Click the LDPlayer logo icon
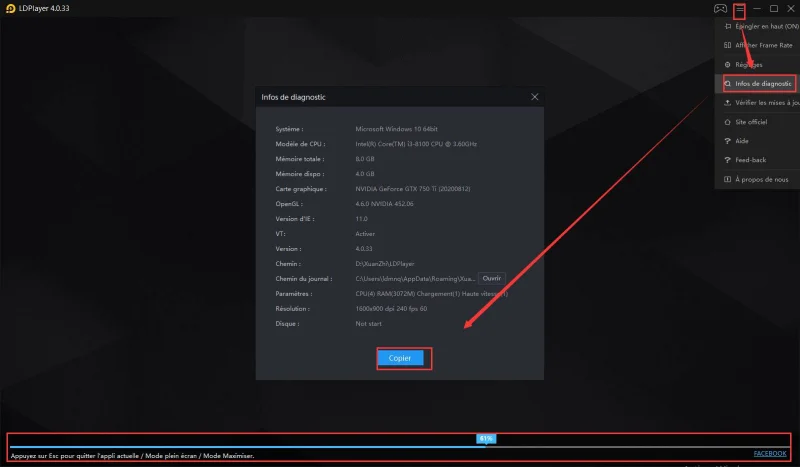 click(x=10, y=9)
